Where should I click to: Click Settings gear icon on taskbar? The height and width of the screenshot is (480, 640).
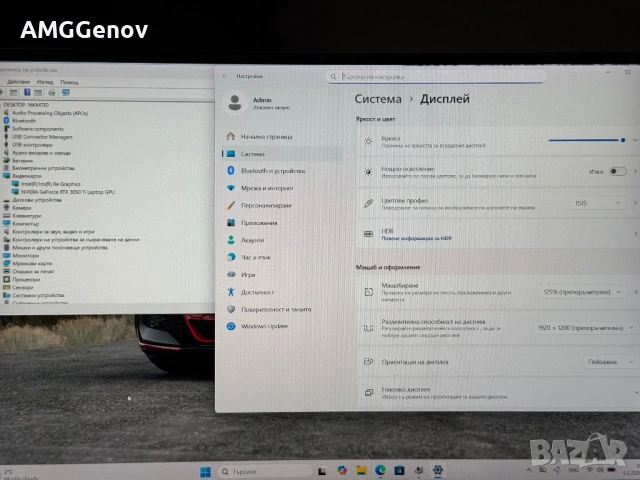tap(438, 471)
